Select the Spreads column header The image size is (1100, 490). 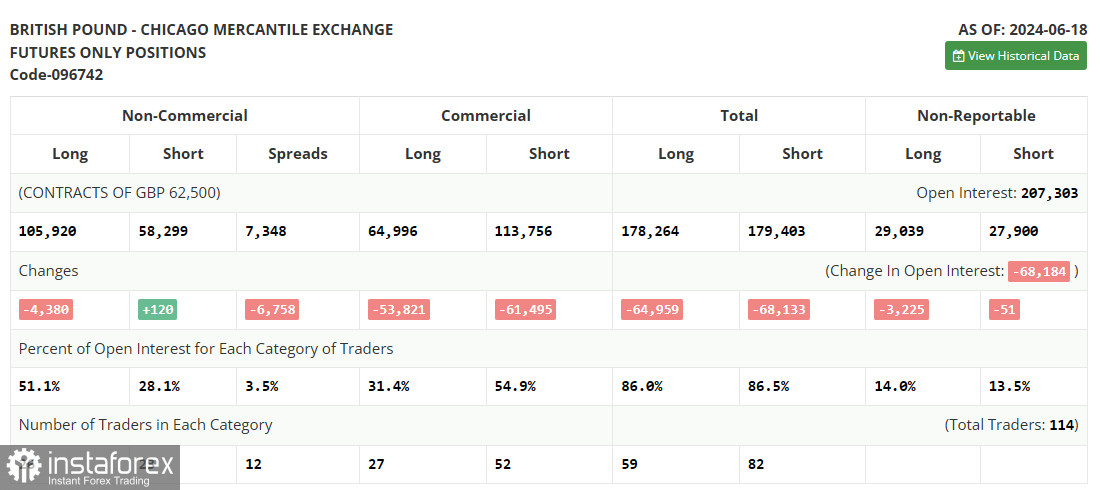(x=298, y=154)
